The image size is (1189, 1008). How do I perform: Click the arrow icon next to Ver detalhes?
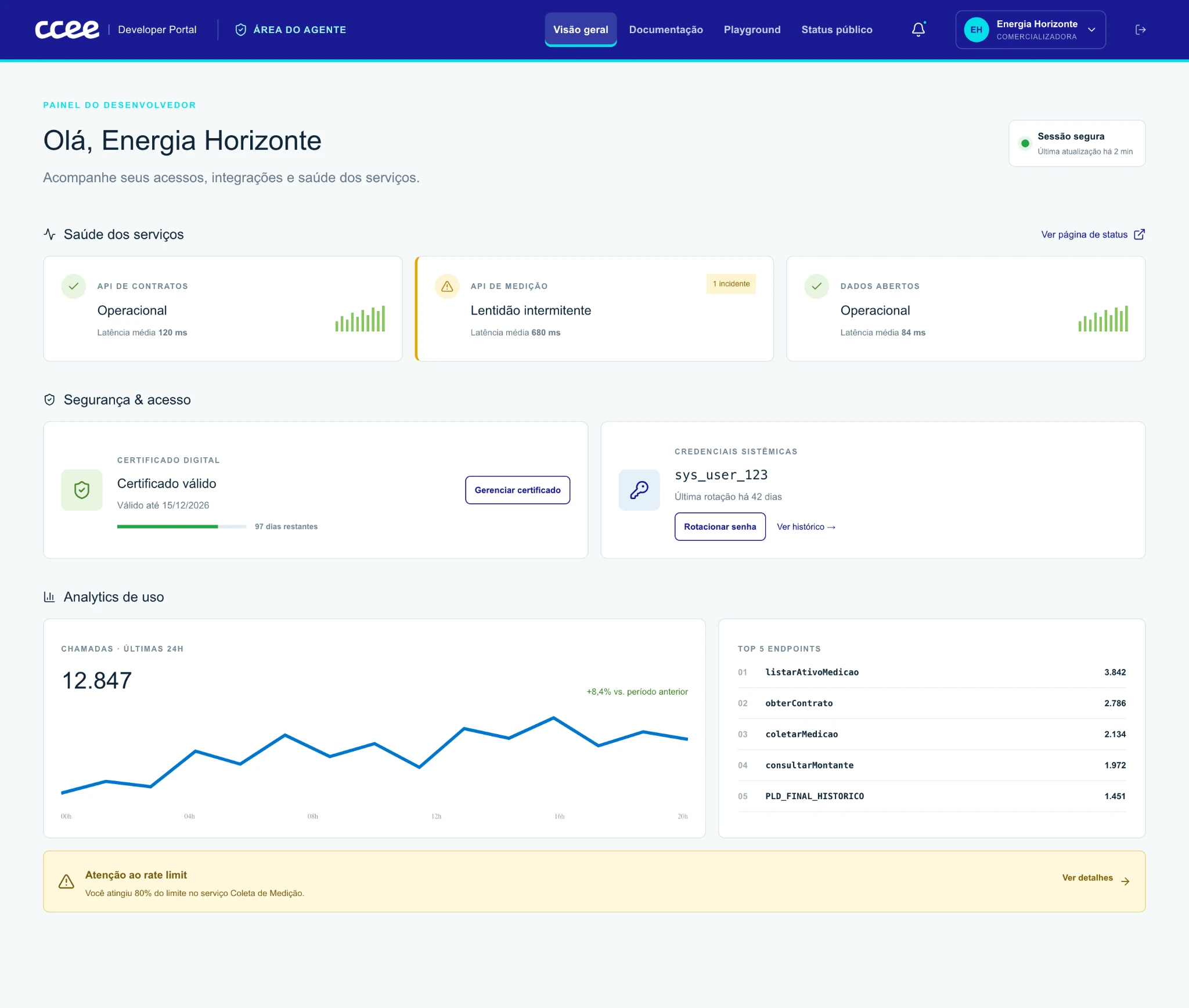1125,881
